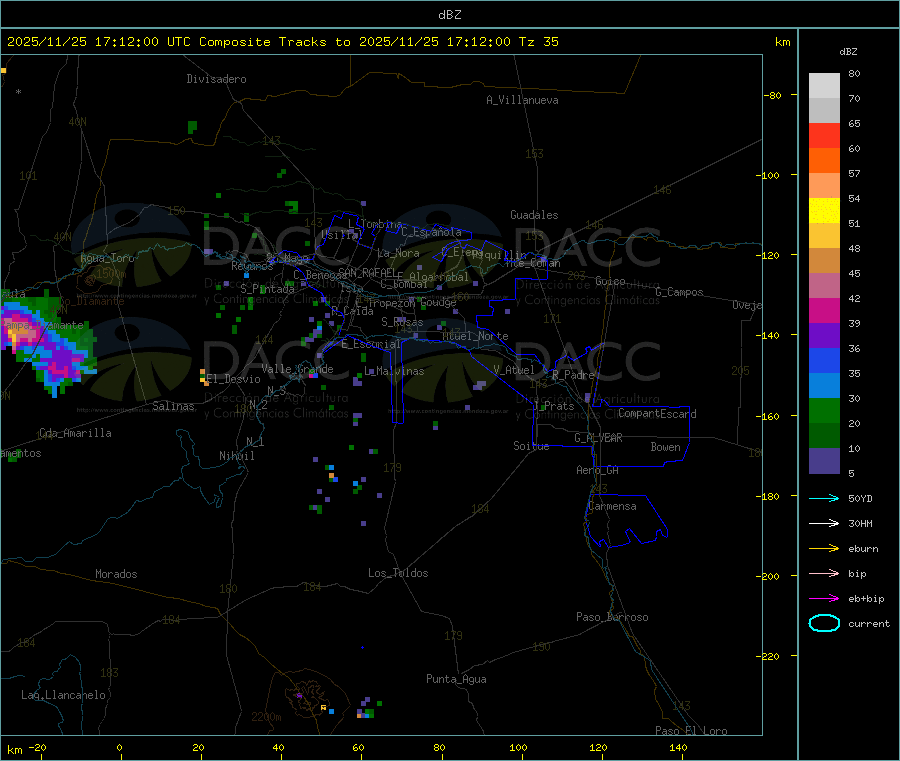Click the 'Paso_El_Loro' label
The width and height of the screenshot is (900, 761).
pos(691,731)
